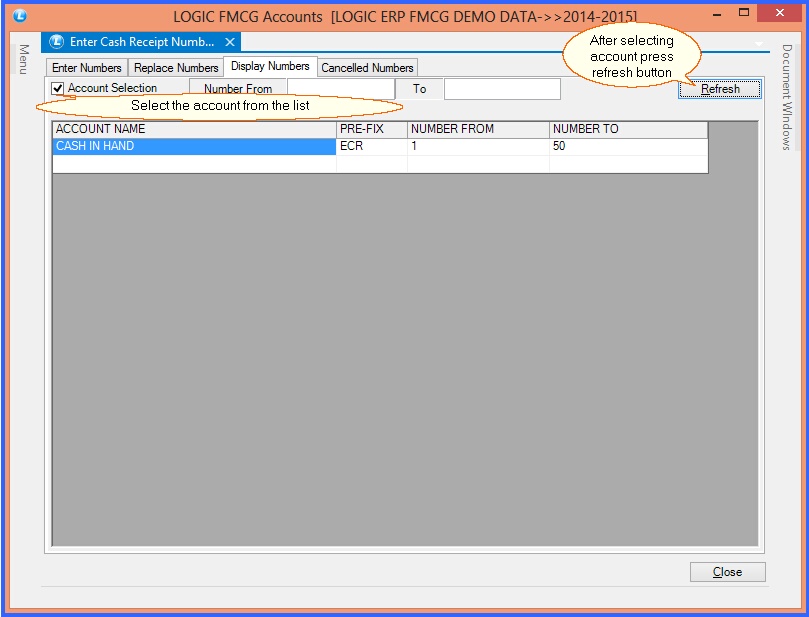Click the NUMBER TO column header

[x=628, y=129]
